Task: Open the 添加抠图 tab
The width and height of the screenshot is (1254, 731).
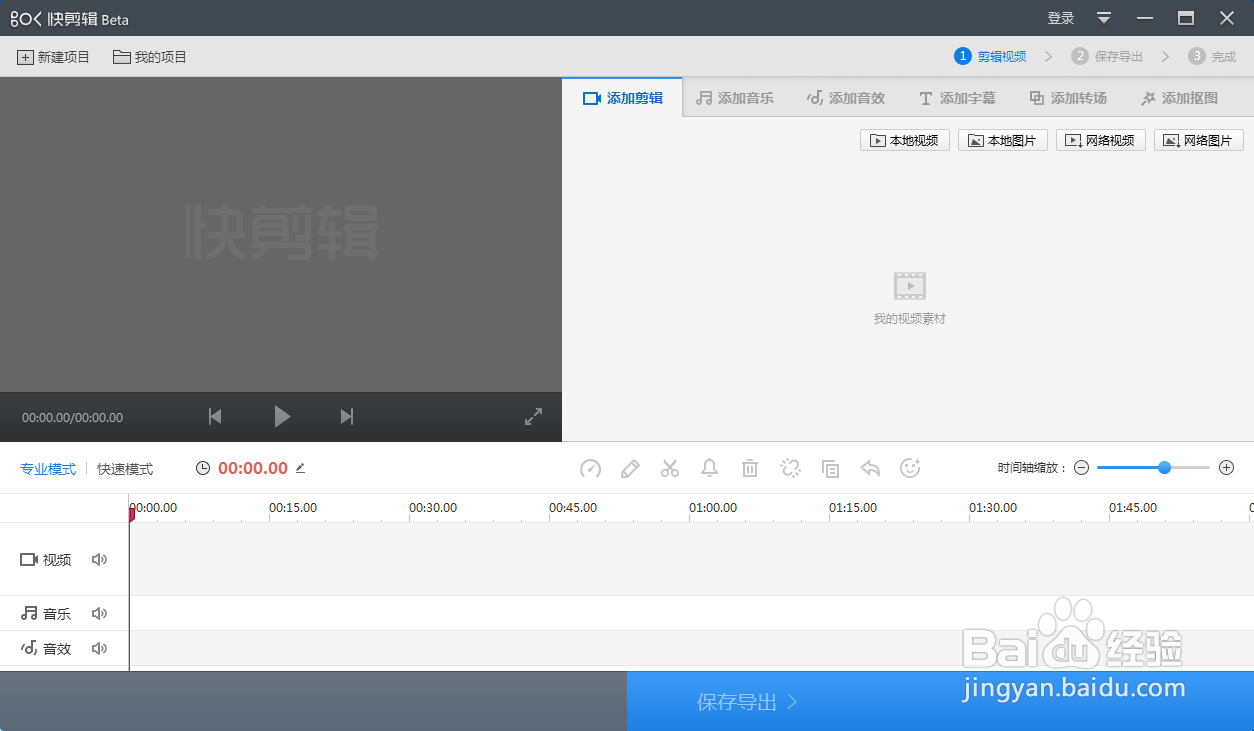Action: [x=1179, y=98]
